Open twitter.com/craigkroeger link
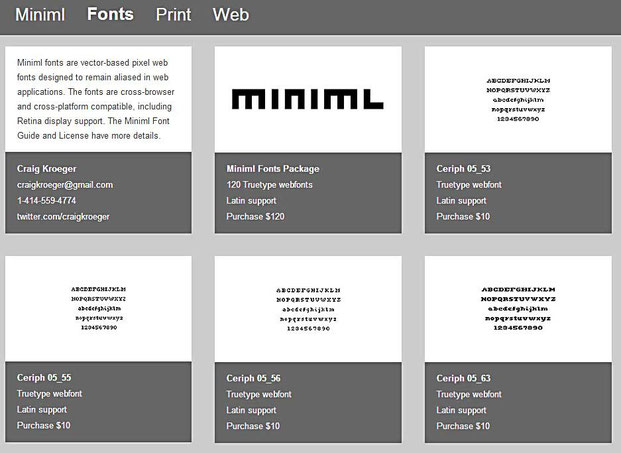This screenshot has height=453, width=621. coord(63,217)
